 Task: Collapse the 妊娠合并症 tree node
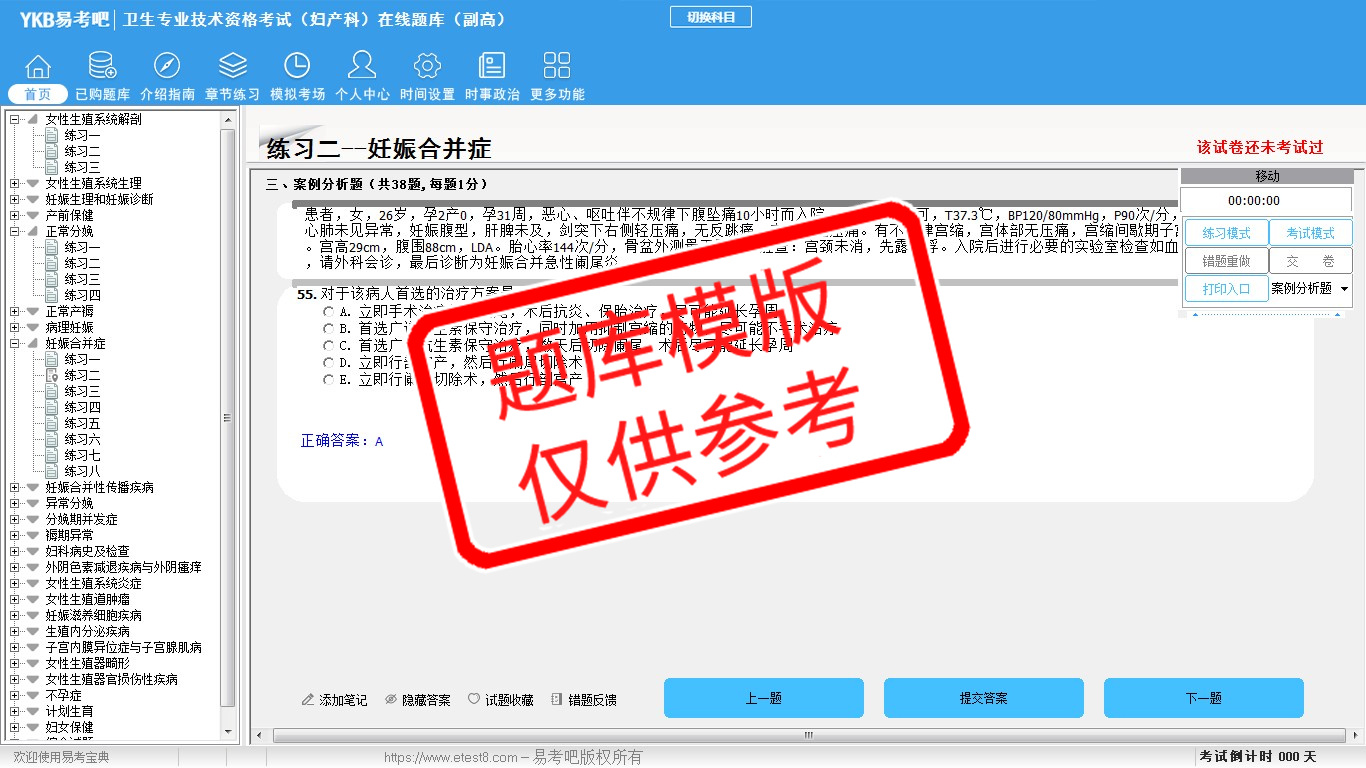coord(15,344)
